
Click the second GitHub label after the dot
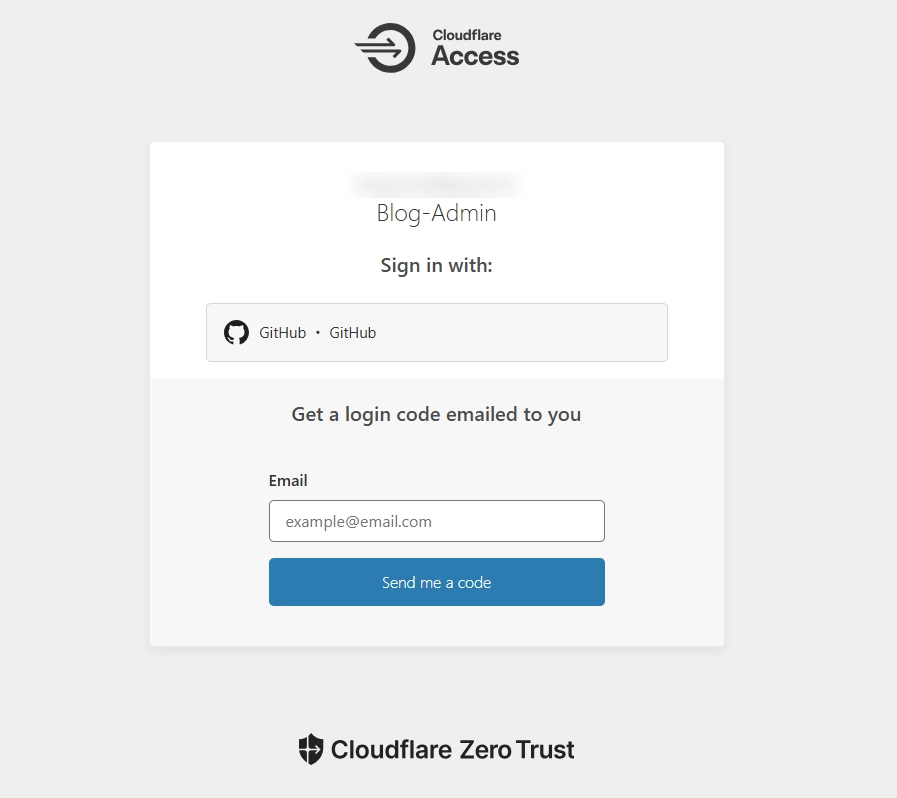pos(352,333)
